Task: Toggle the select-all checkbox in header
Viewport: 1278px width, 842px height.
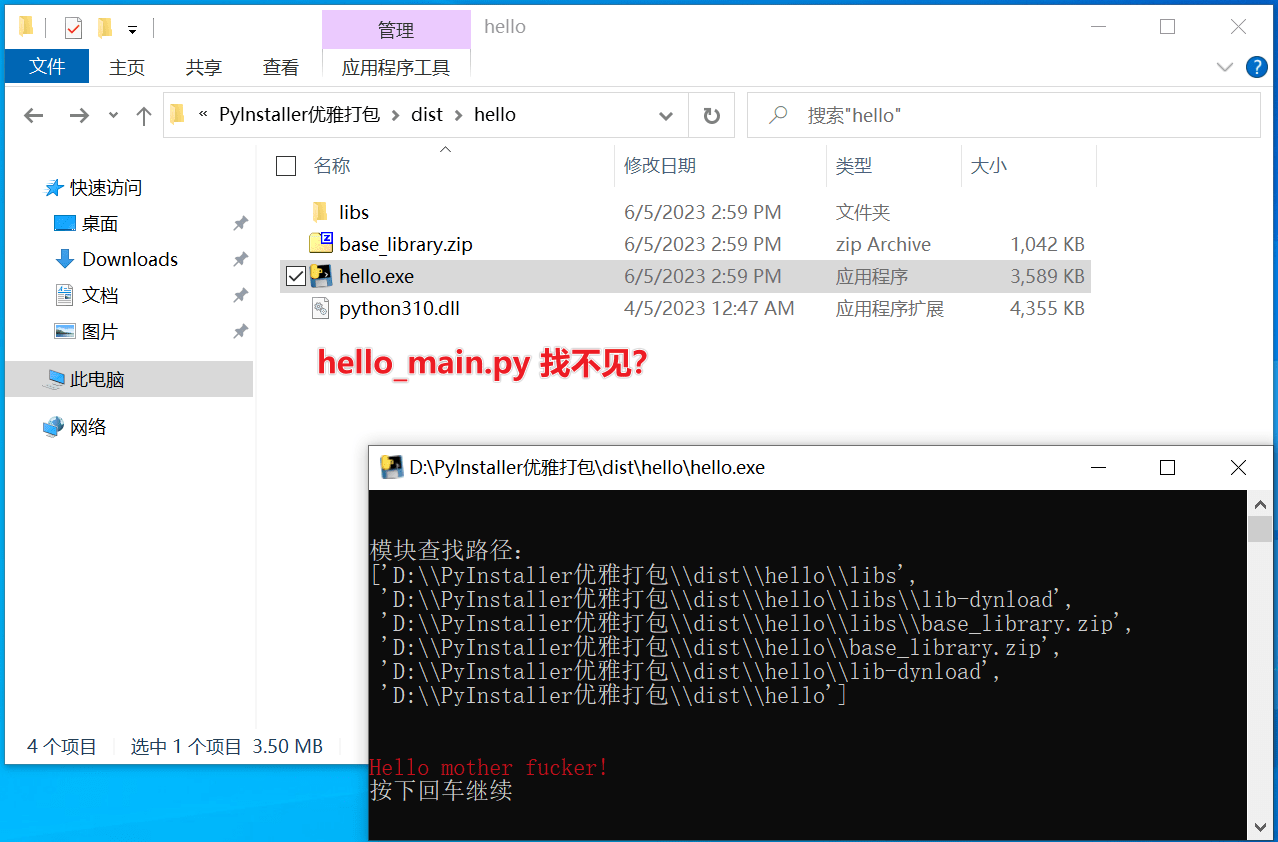Action: click(x=286, y=166)
